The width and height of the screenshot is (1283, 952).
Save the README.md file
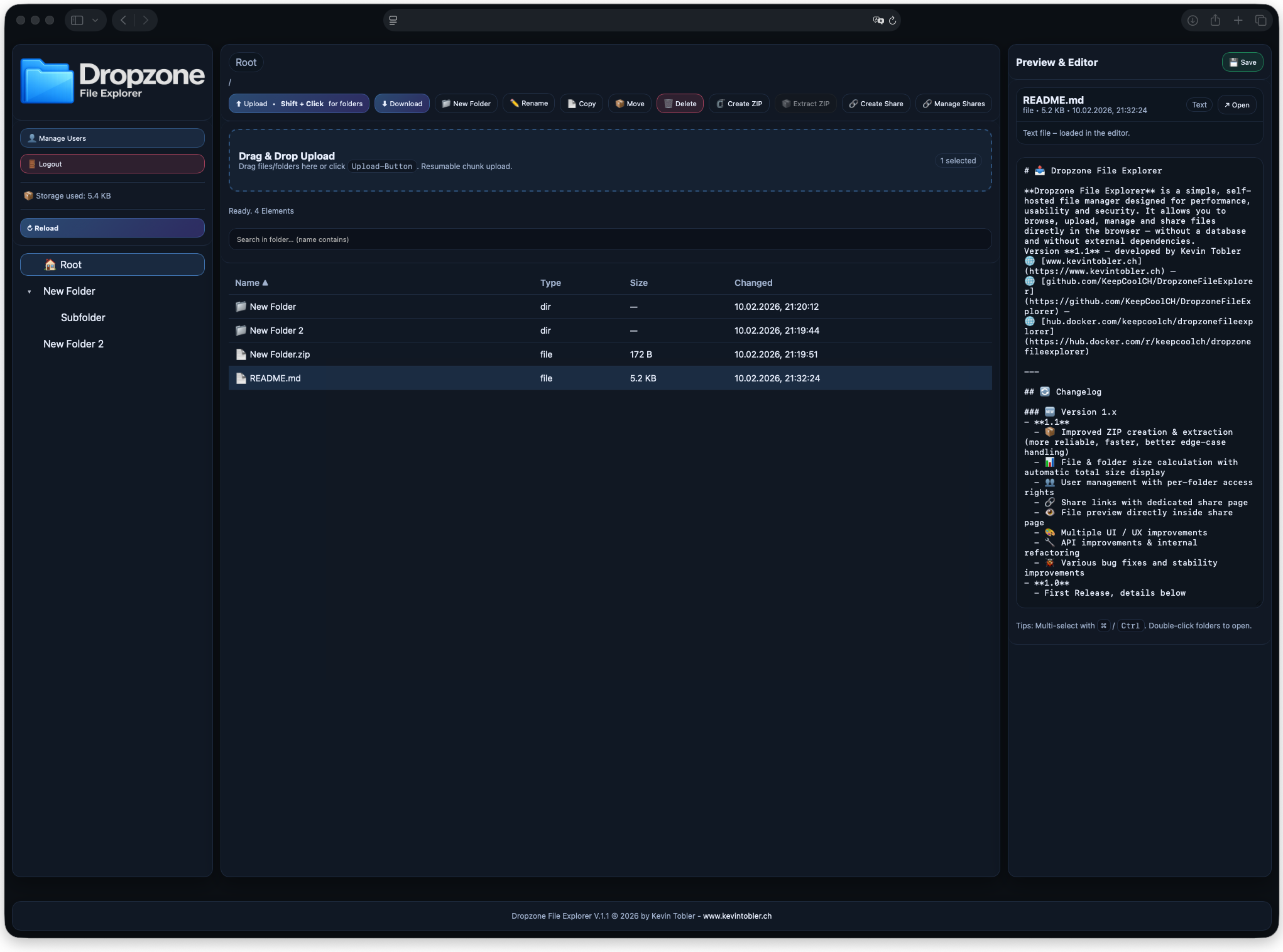1242,62
